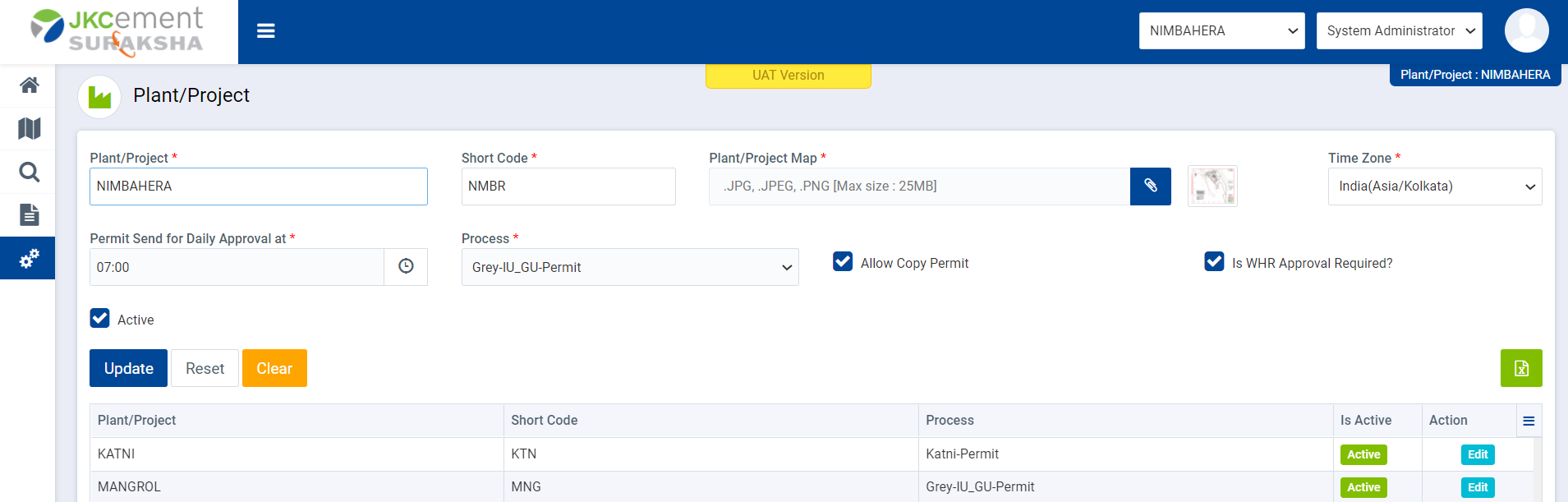1568x502 pixels.
Task: Click the JK Cement Suraksha logo
Action: 117,31
